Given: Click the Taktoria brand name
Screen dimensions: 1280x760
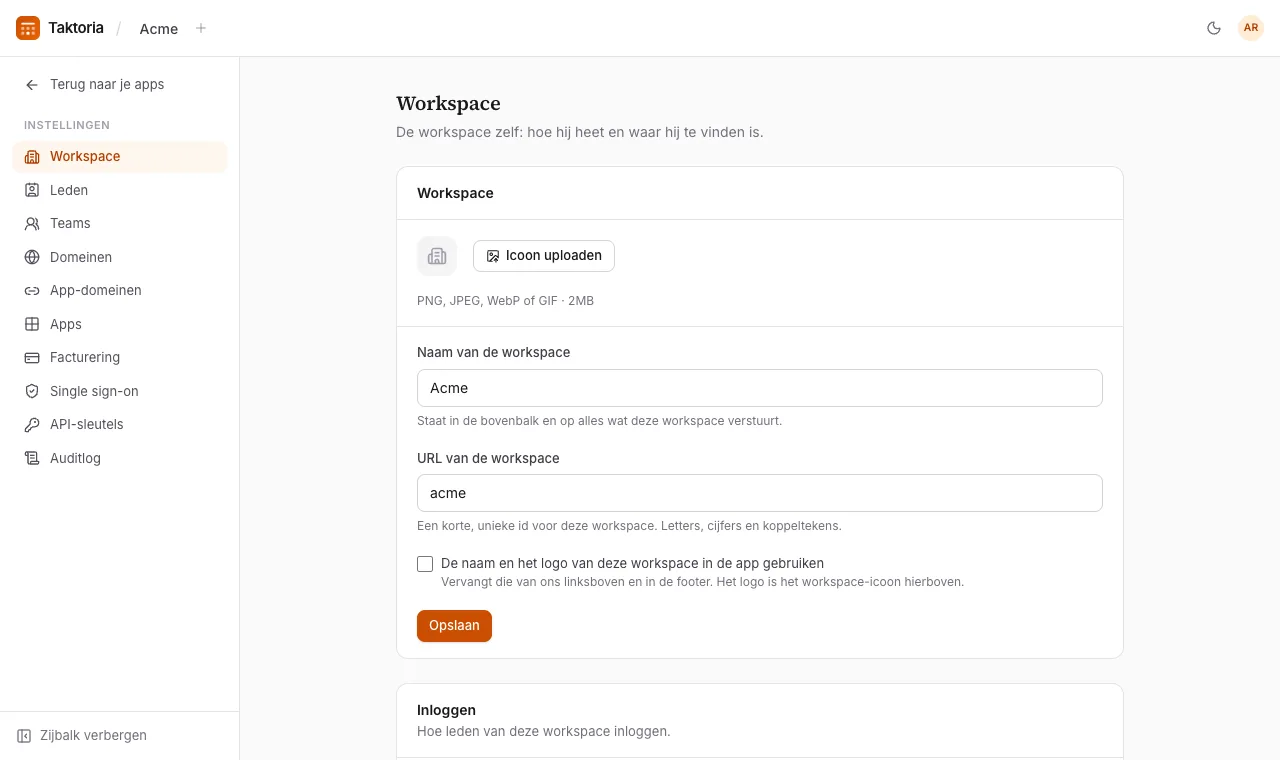Looking at the screenshot, I should pos(76,28).
